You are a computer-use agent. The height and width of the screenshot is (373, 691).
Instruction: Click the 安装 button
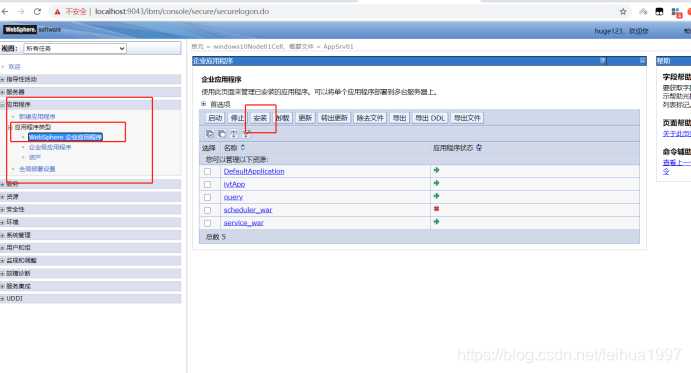(x=260, y=118)
